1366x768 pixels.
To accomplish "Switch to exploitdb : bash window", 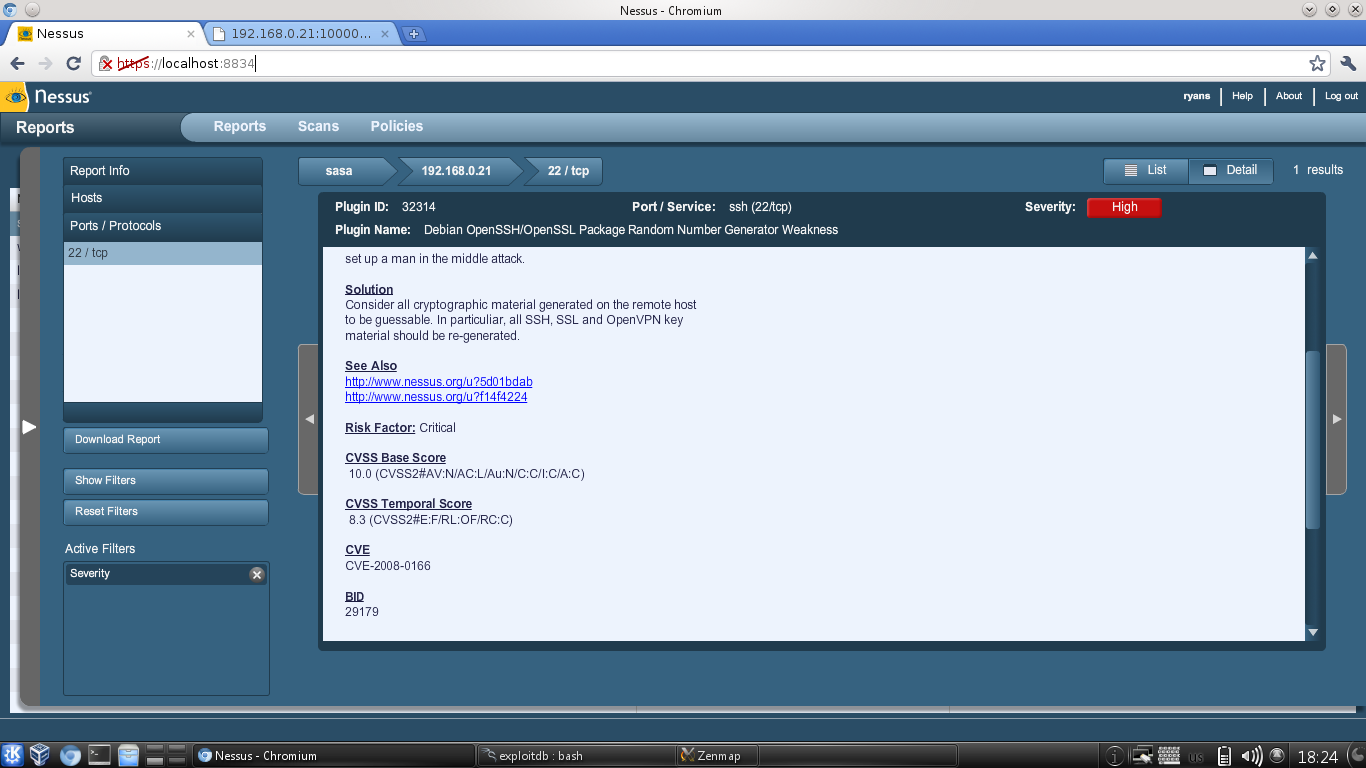I will (576, 755).
